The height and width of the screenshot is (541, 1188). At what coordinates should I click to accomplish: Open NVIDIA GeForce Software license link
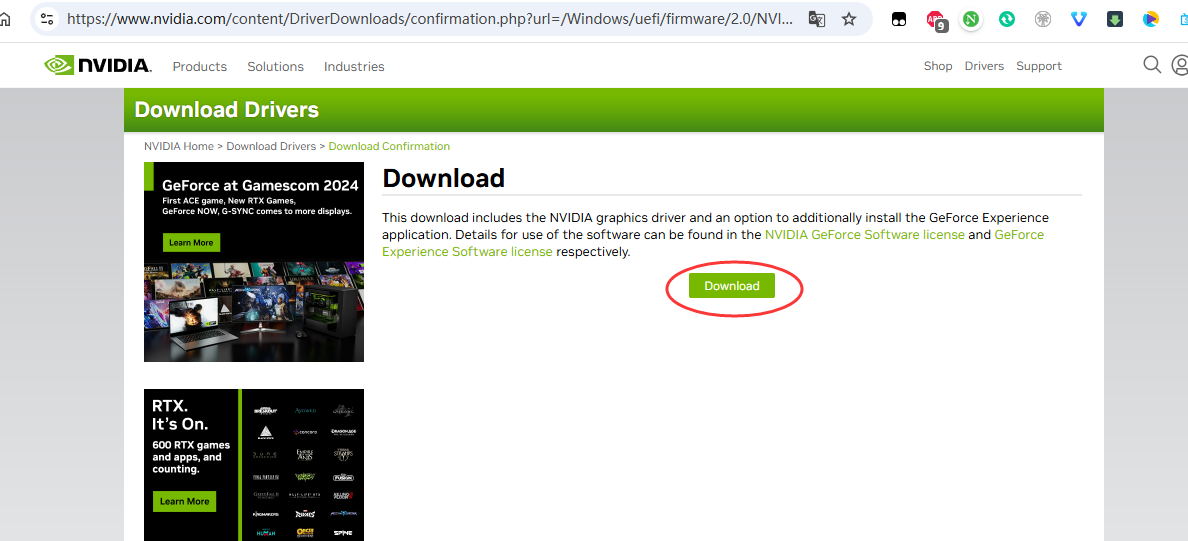point(864,235)
